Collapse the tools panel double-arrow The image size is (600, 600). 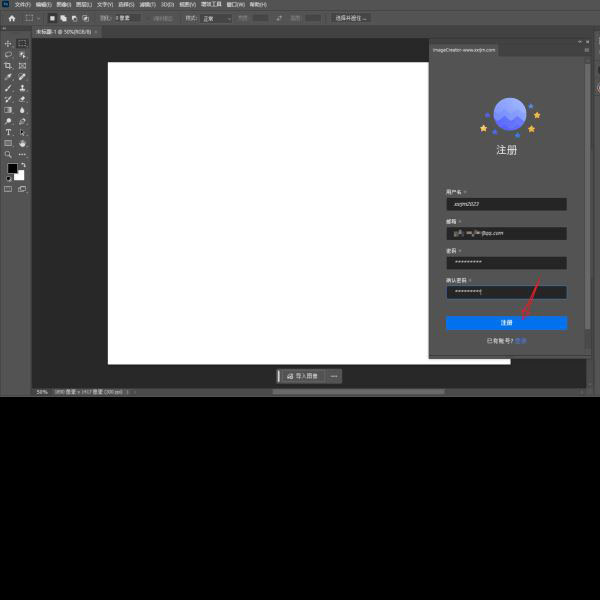coord(4,29)
